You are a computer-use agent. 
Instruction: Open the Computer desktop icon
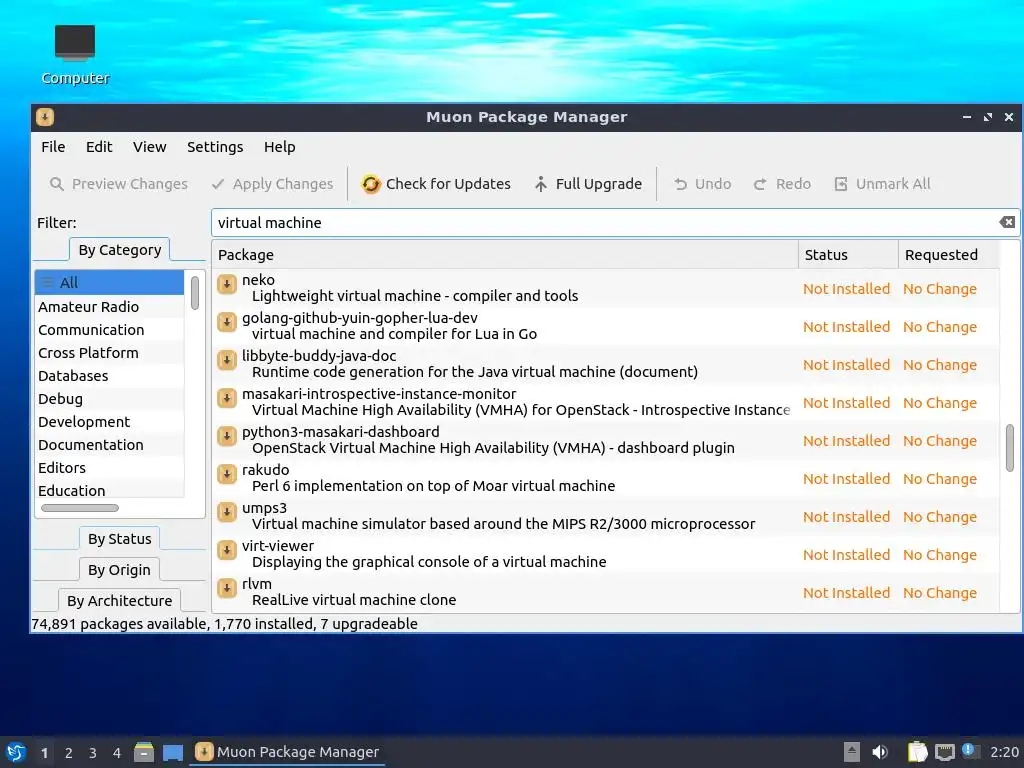(74, 55)
